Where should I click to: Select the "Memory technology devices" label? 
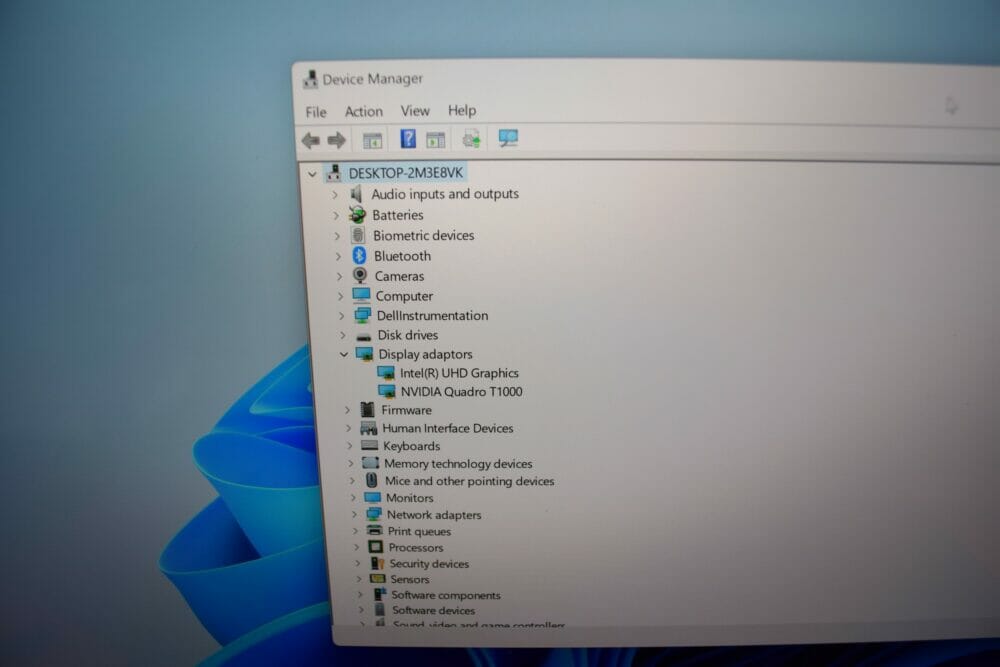(x=458, y=464)
